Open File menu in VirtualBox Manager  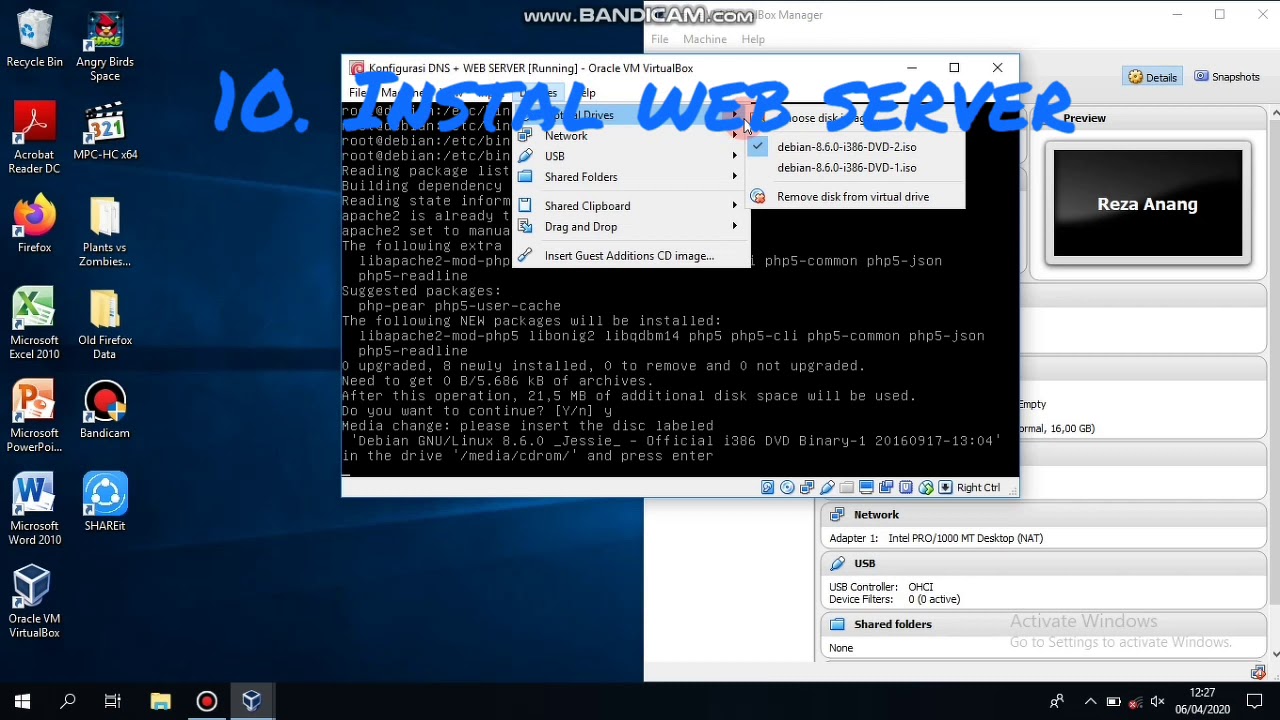tap(660, 39)
